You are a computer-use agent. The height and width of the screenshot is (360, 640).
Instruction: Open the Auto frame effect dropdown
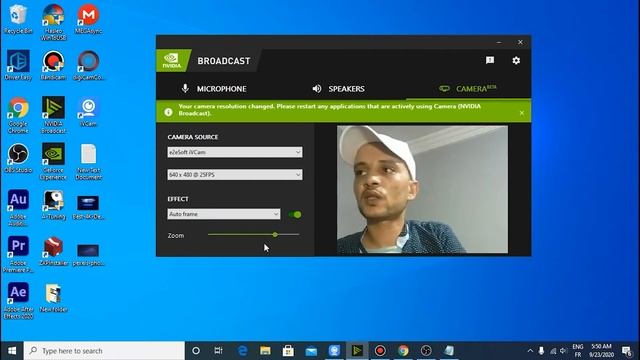pyautogui.click(x=224, y=214)
